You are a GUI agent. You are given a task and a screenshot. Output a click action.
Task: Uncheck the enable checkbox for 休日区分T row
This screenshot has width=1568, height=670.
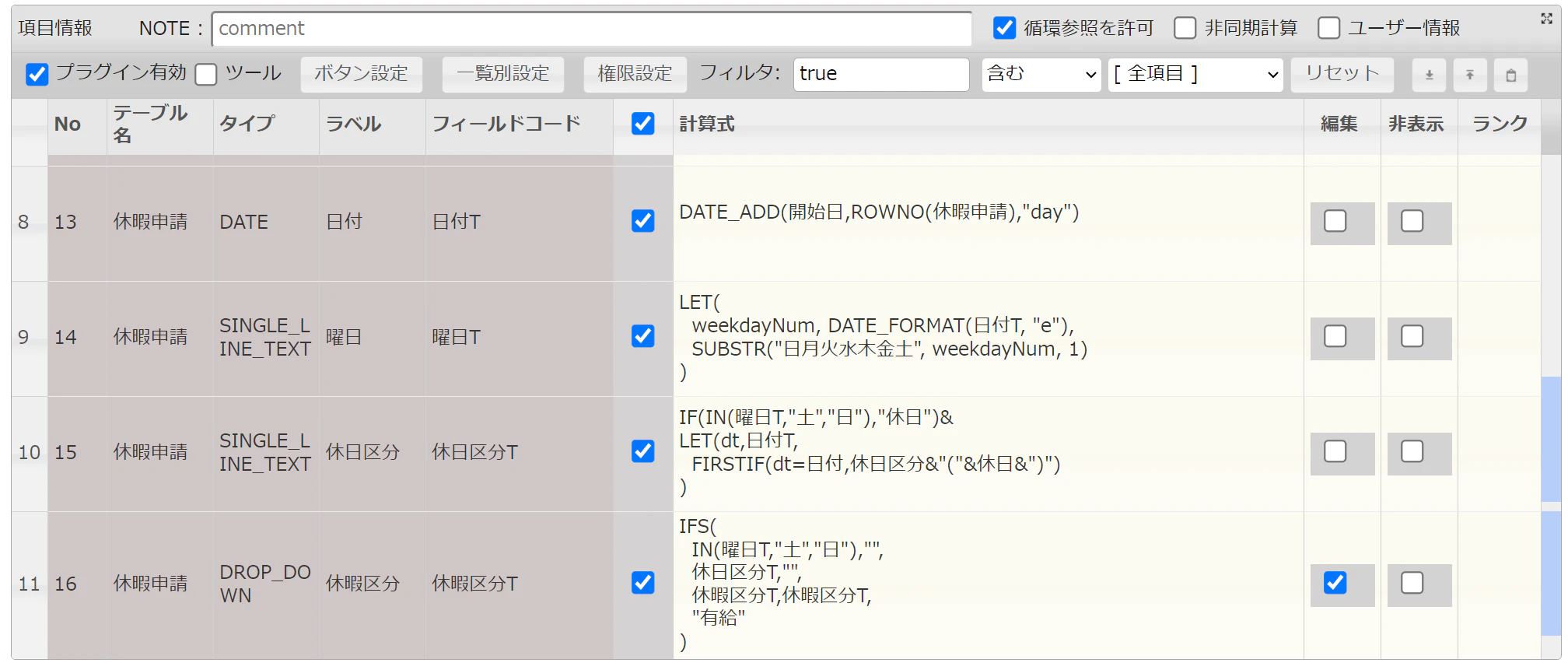[x=643, y=451]
